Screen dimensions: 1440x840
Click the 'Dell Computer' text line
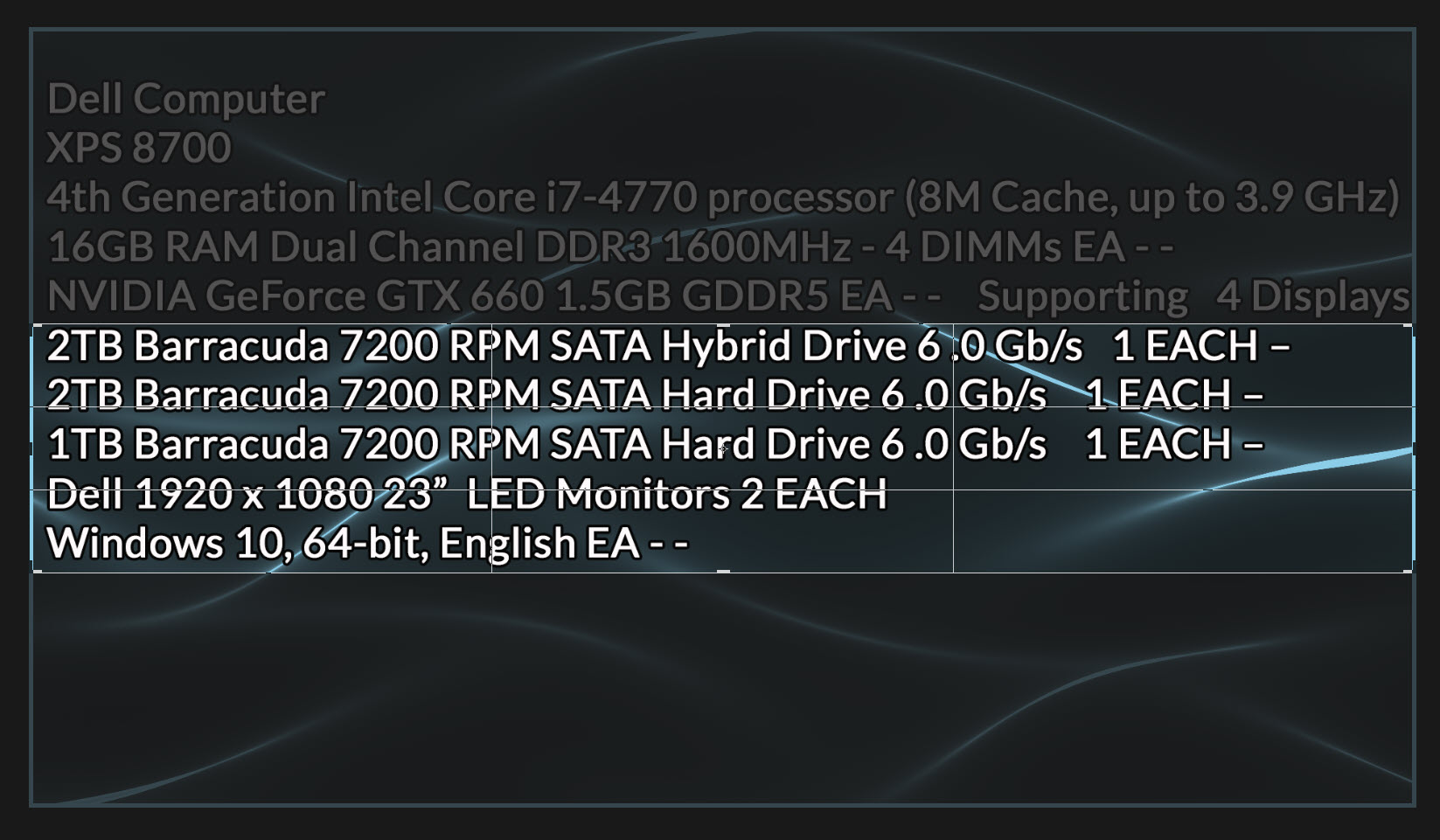point(185,98)
